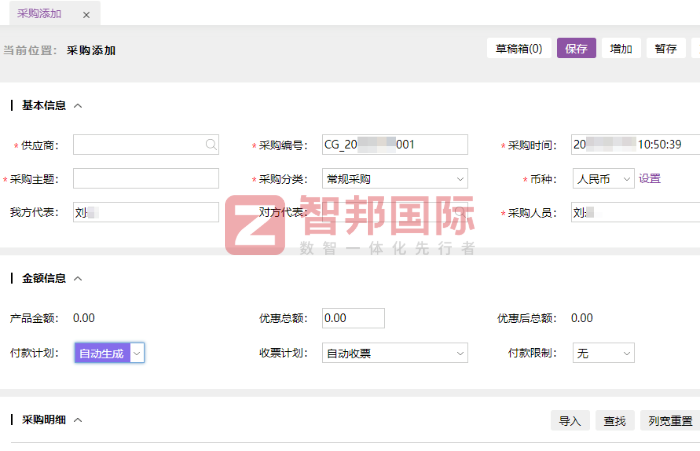Click the supplier search magnifier icon
The height and width of the screenshot is (451, 700).
tap(210, 145)
